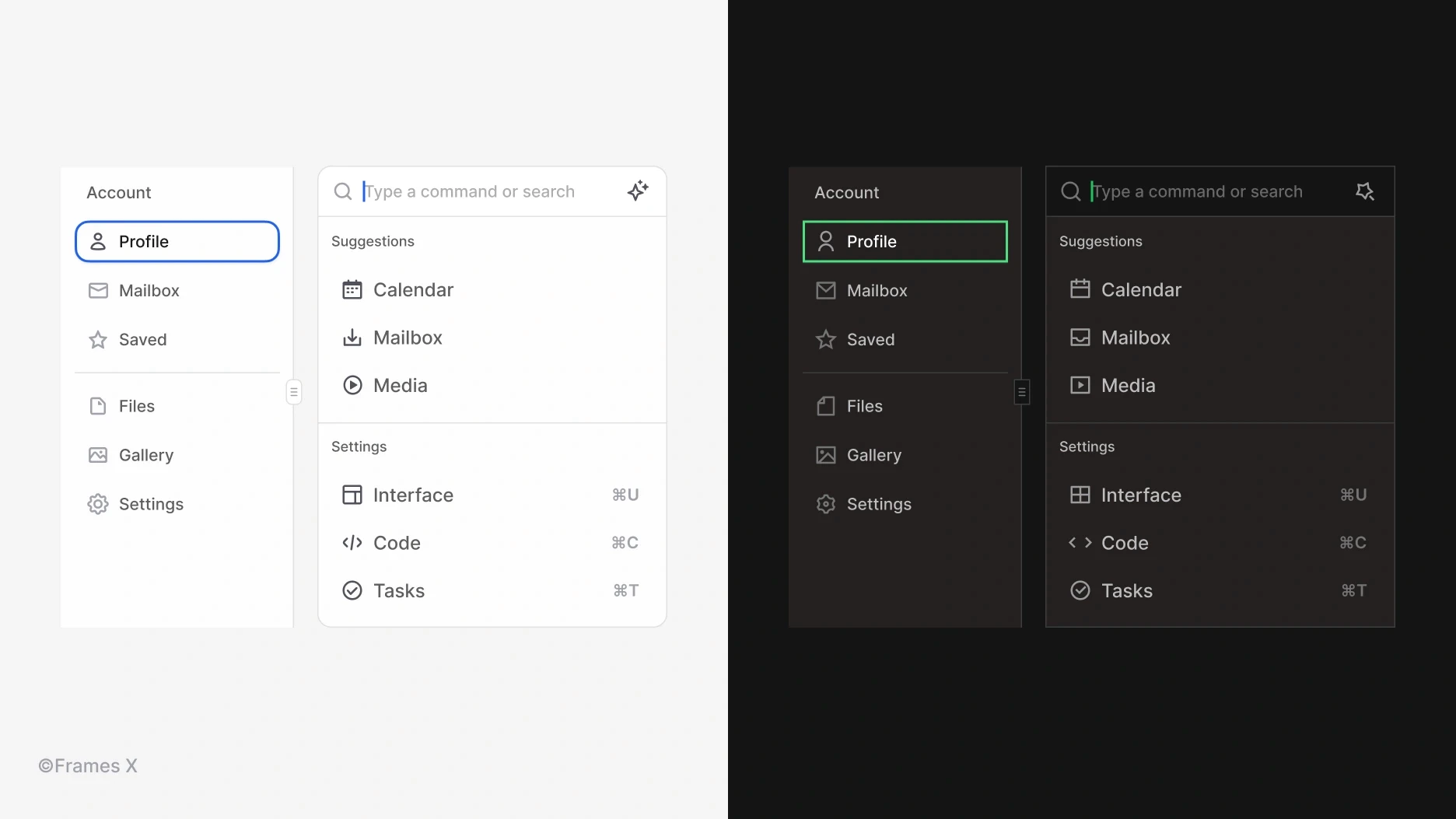The image size is (1456, 819).
Task: Click the file icon beside Files in dark sidebar
Action: (x=826, y=406)
